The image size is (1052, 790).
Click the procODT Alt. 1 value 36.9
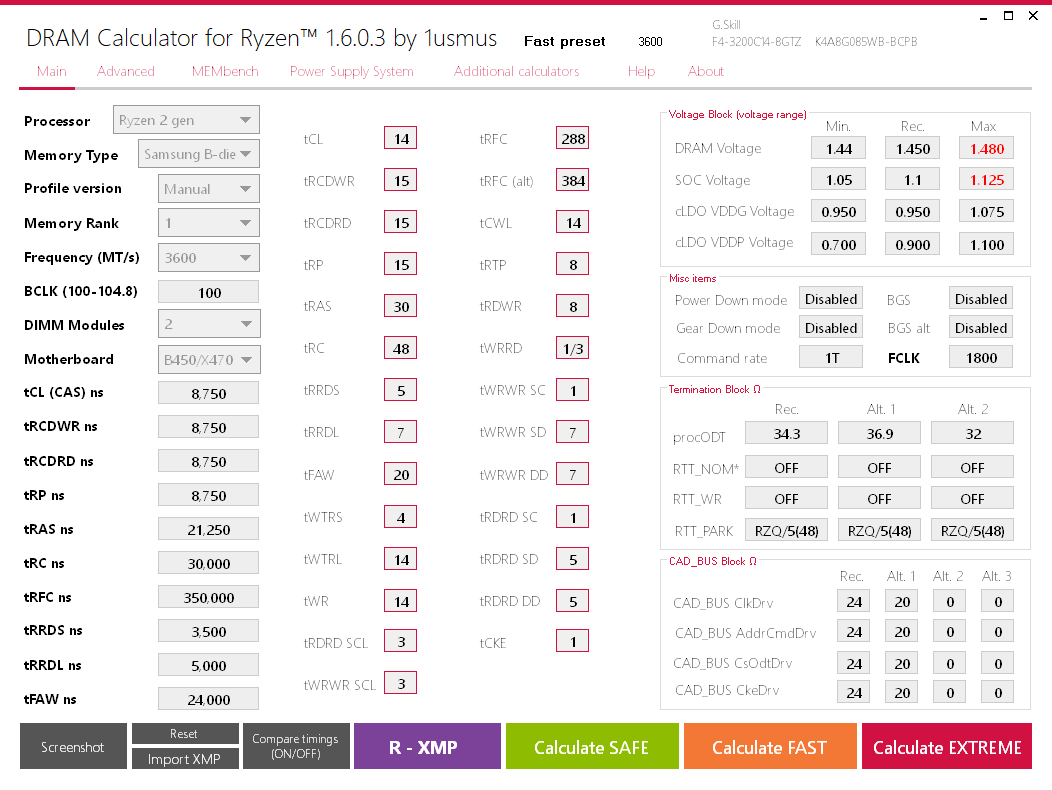tap(879, 434)
